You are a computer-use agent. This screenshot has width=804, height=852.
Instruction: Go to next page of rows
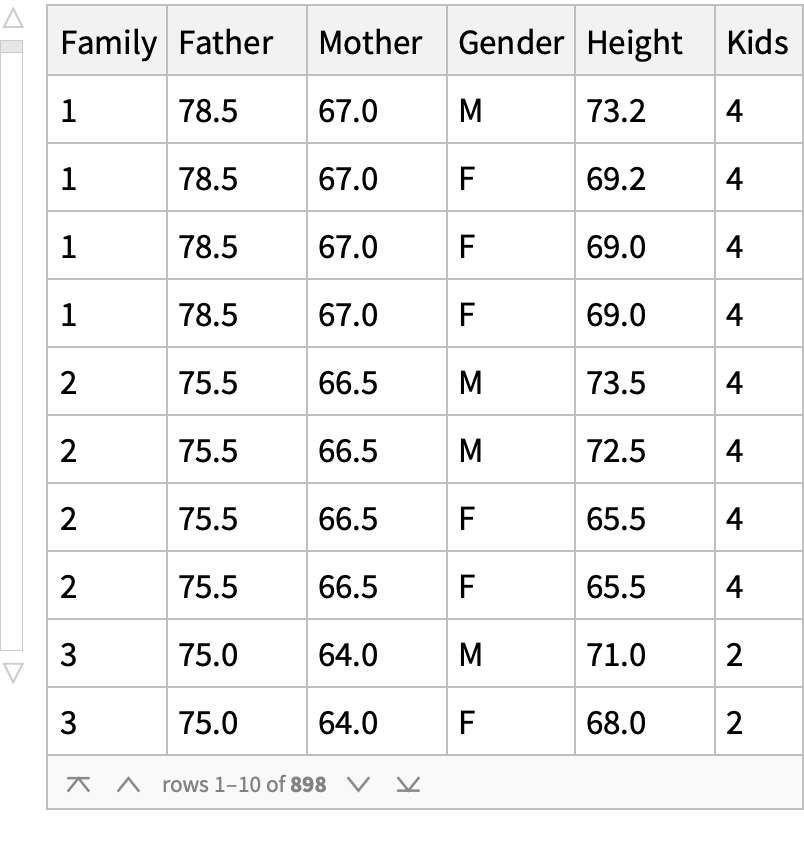[358, 785]
